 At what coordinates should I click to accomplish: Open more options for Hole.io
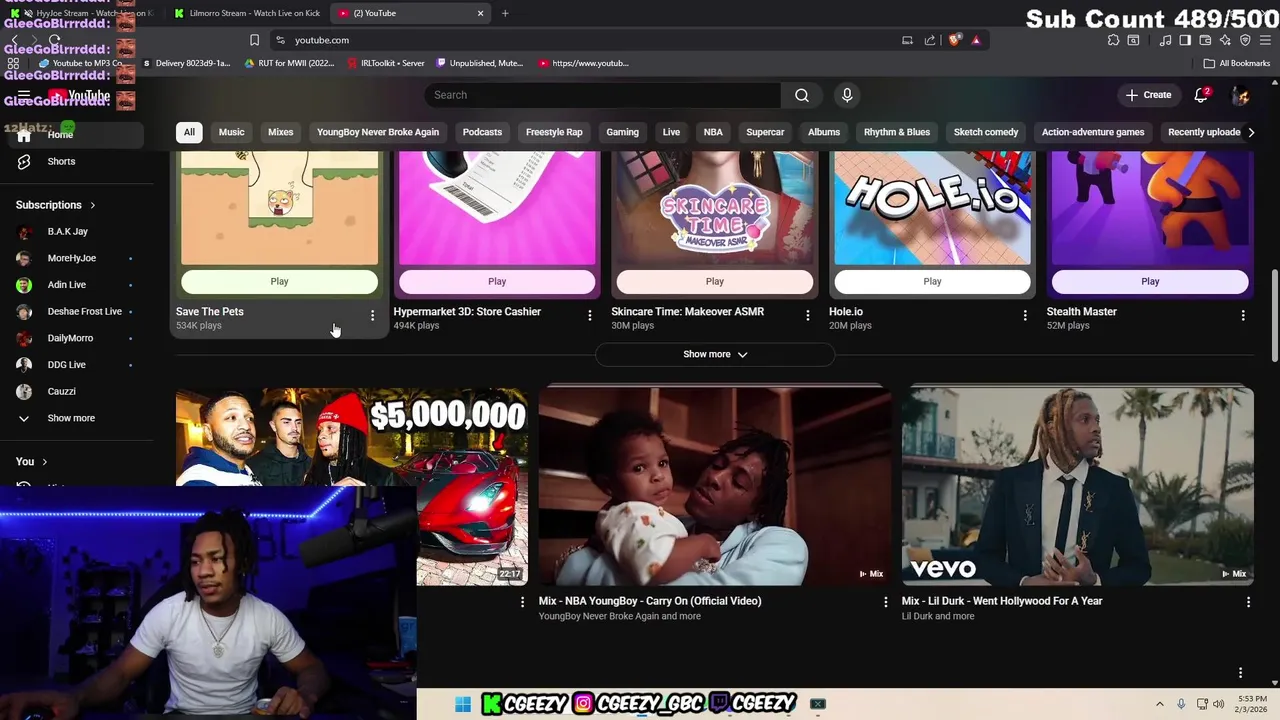pos(1025,315)
